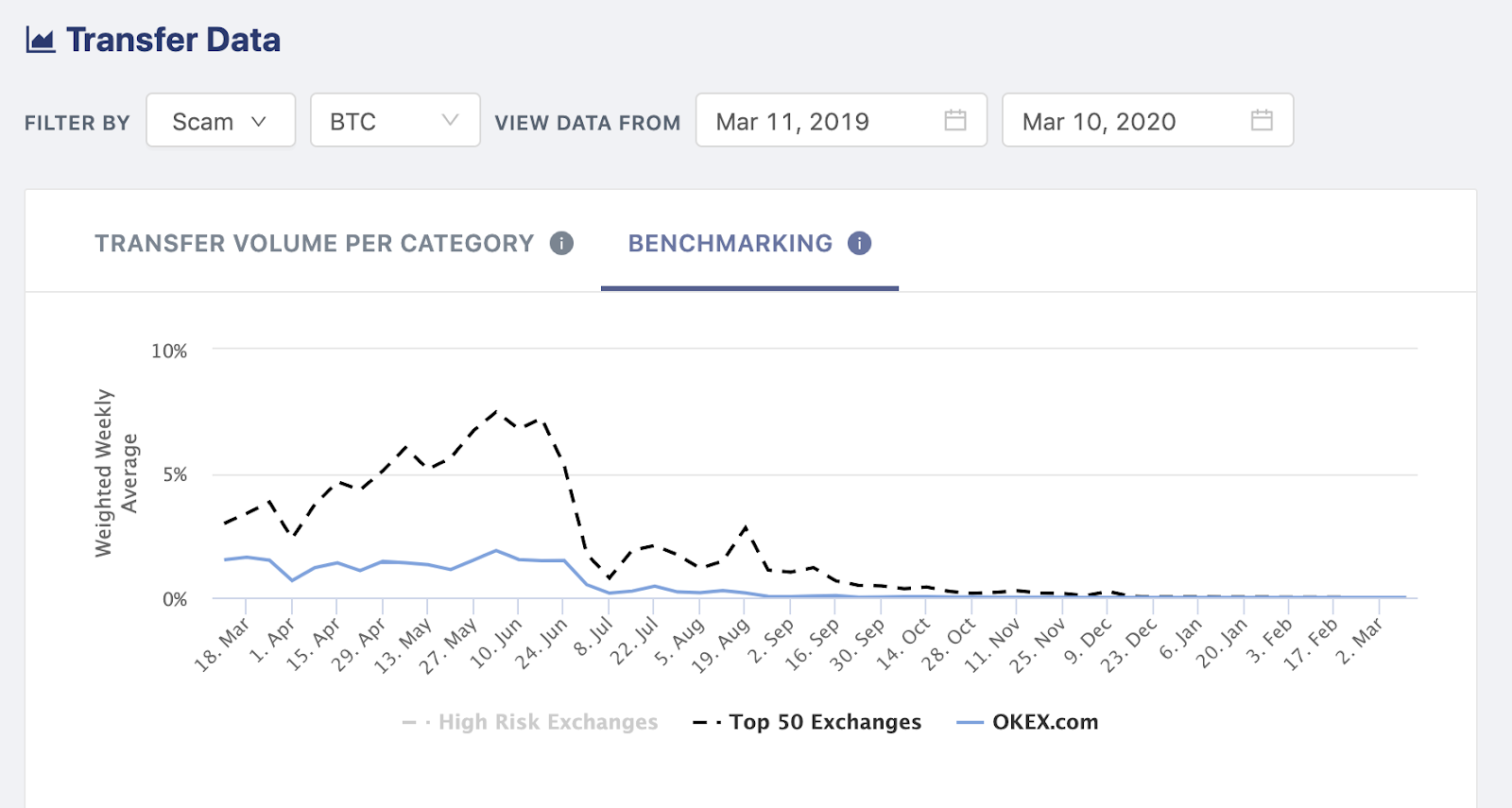Switch to Transfer Volume Per Category tab
The height and width of the screenshot is (808, 1512).
point(314,244)
